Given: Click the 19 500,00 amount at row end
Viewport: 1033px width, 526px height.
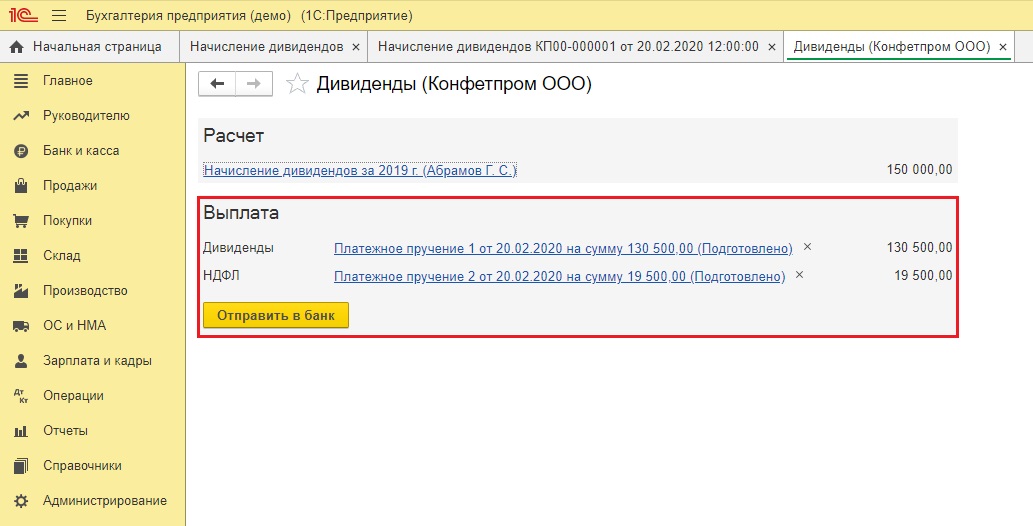Looking at the screenshot, I should [923, 276].
